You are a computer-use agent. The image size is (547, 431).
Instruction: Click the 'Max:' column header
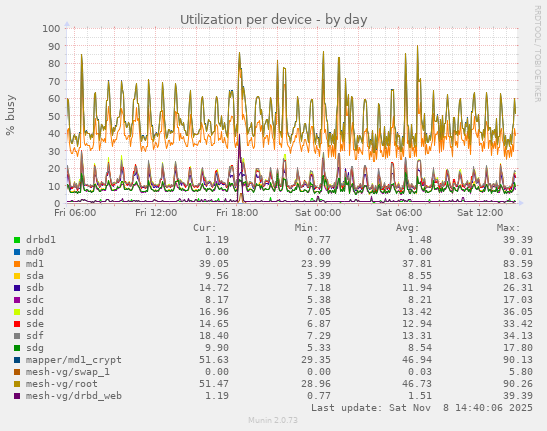[x=509, y=228]
